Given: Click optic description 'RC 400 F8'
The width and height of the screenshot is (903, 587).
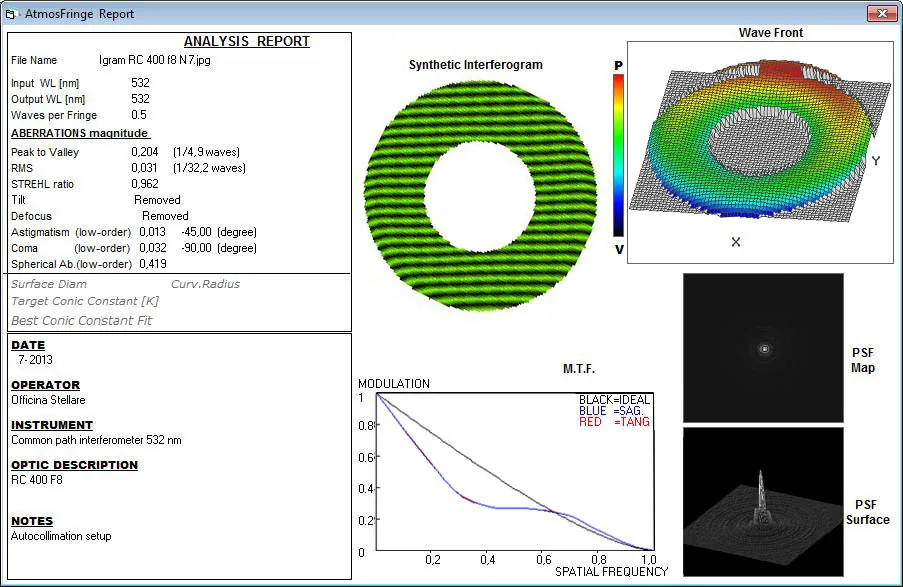Looking at the screenshot, I should (x=37, y=480).
